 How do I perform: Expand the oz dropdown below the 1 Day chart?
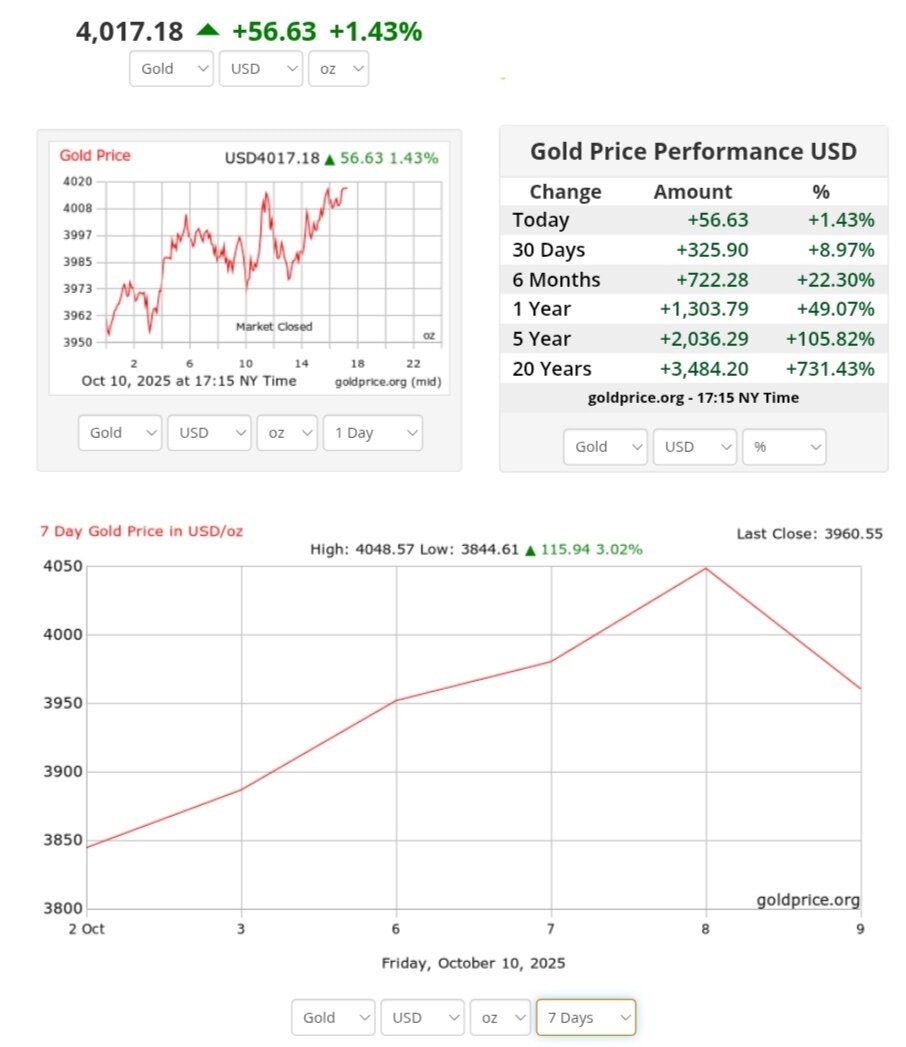tap(286, 433)
